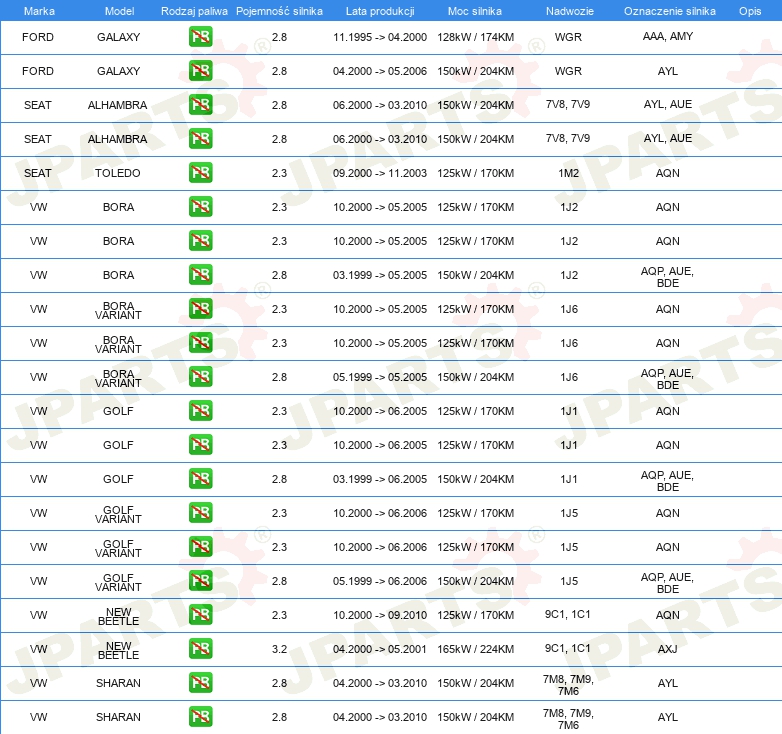782x734 pixels.
Task: Click fuel icon in New Beetle 2.3 row
Action: point(200,615)
